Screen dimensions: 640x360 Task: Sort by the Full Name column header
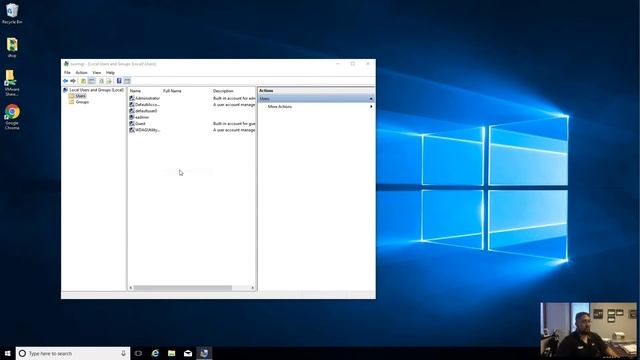click(x=172, y=91)
